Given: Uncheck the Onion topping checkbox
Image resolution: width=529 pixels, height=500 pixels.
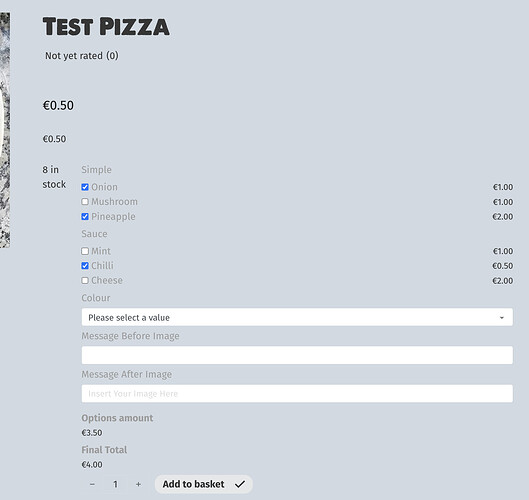Looking at the screenshot, I should 85,187.
